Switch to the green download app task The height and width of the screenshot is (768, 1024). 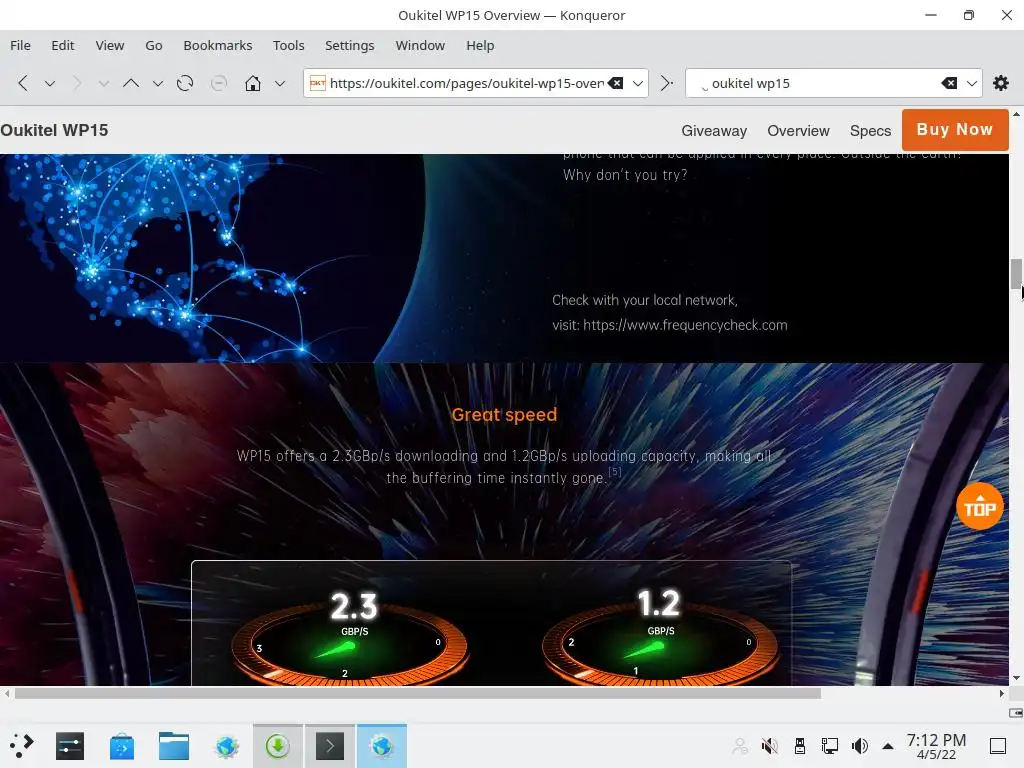[x=278, y=746]
